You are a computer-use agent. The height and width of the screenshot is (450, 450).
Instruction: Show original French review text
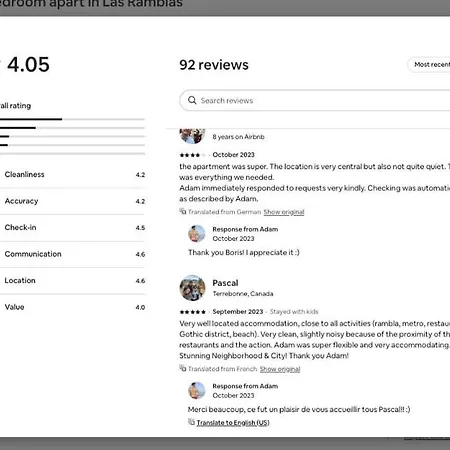(x=280, y=369)
